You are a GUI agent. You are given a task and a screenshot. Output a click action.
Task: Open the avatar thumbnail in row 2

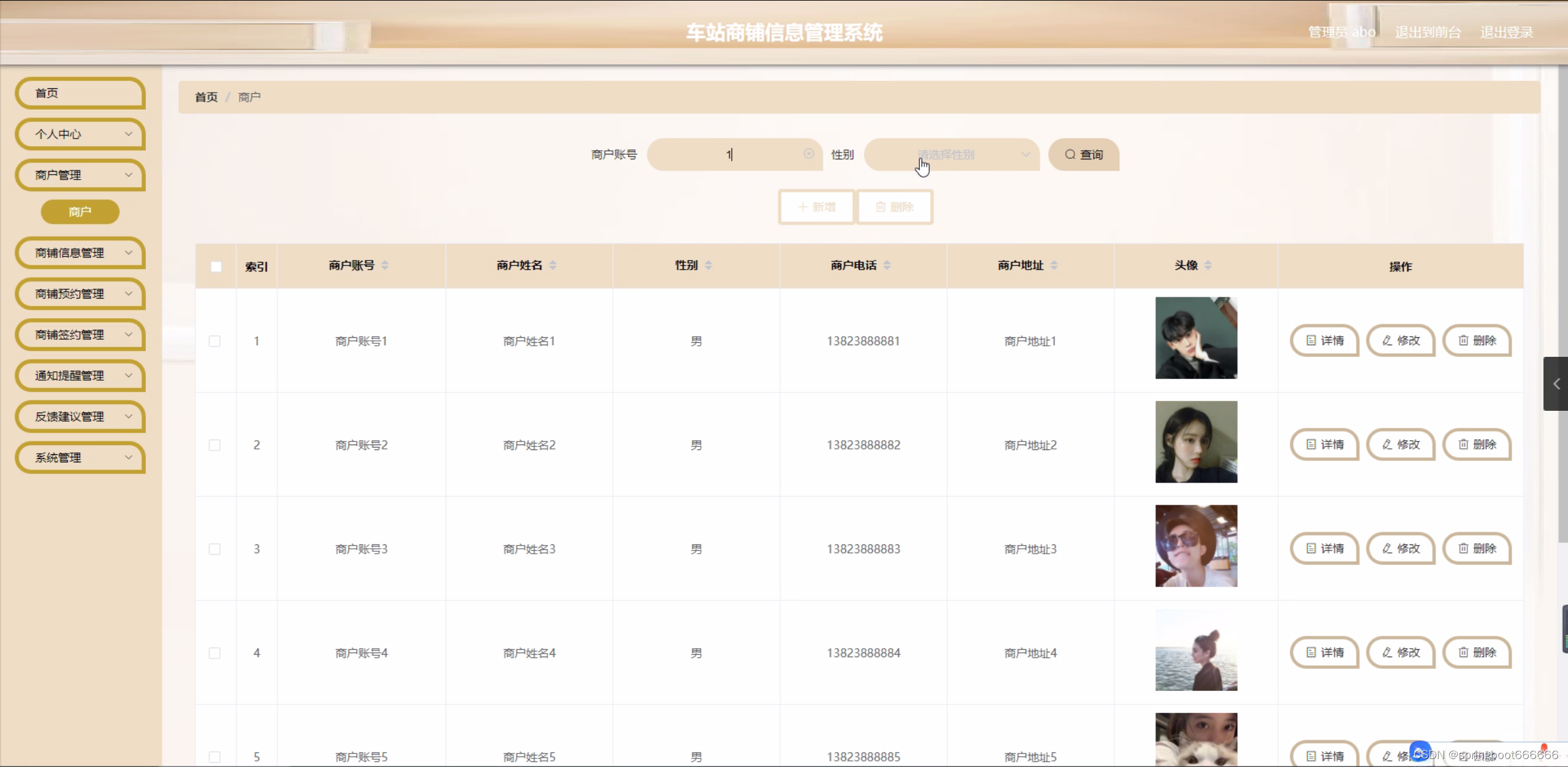(1196, 442)
